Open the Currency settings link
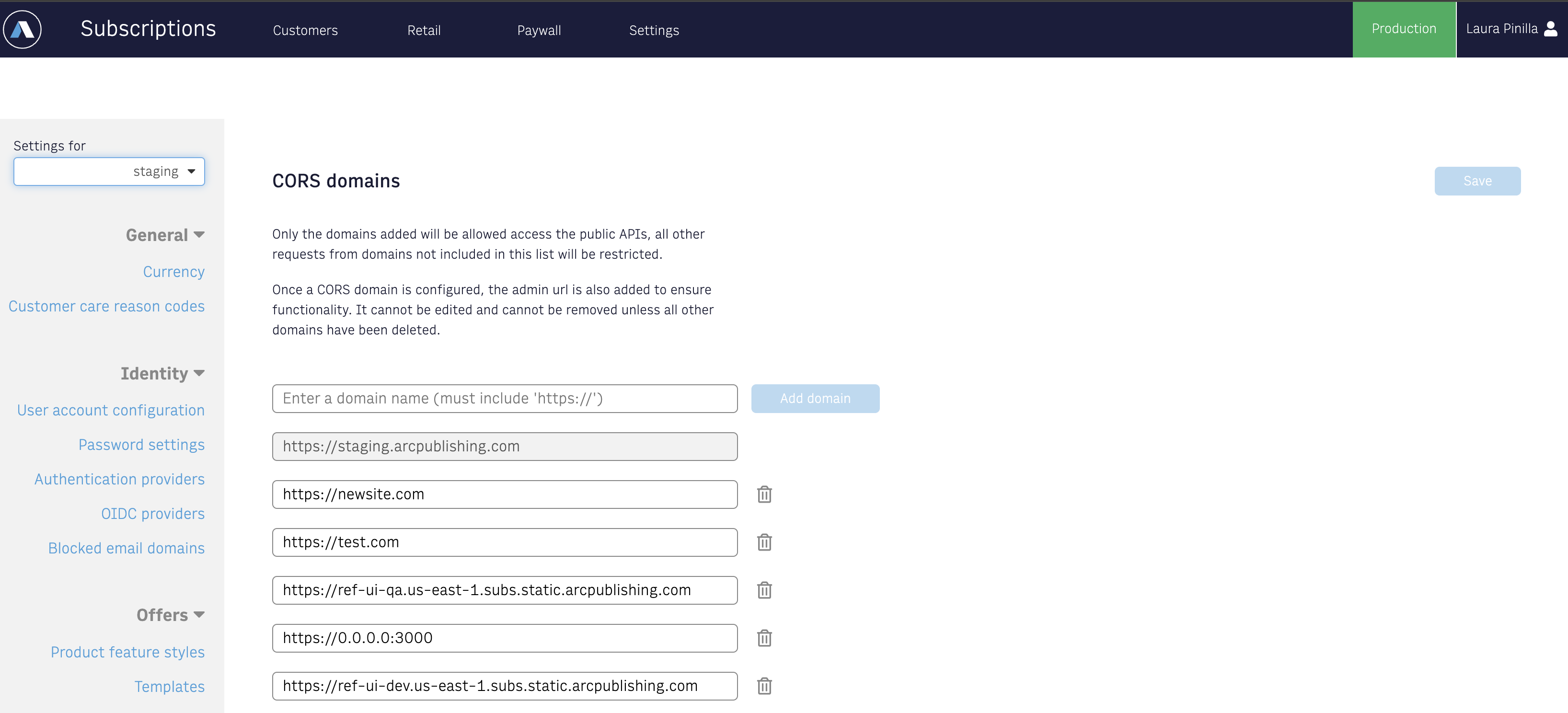This screenshot has height=713, width=1568. coord(174,272)
